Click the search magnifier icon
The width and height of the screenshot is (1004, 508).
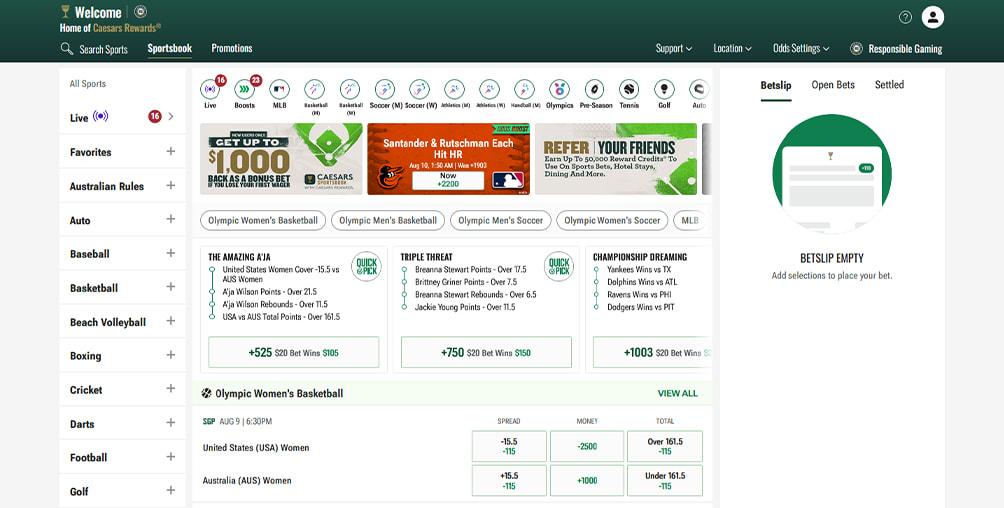(x=67, y=49)
